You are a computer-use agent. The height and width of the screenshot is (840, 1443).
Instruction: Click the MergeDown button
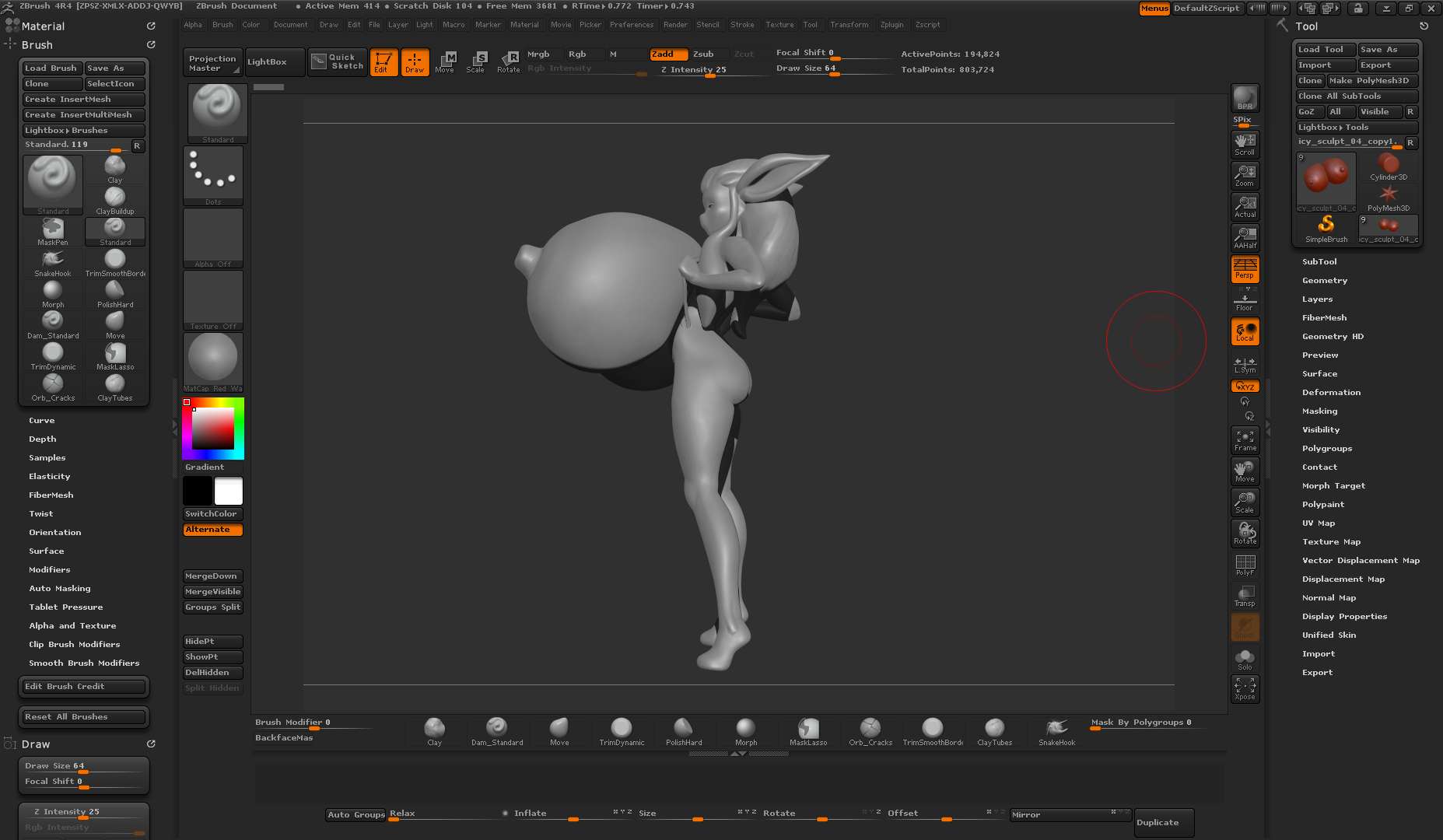pyautogui.click(x=212, y=576)
